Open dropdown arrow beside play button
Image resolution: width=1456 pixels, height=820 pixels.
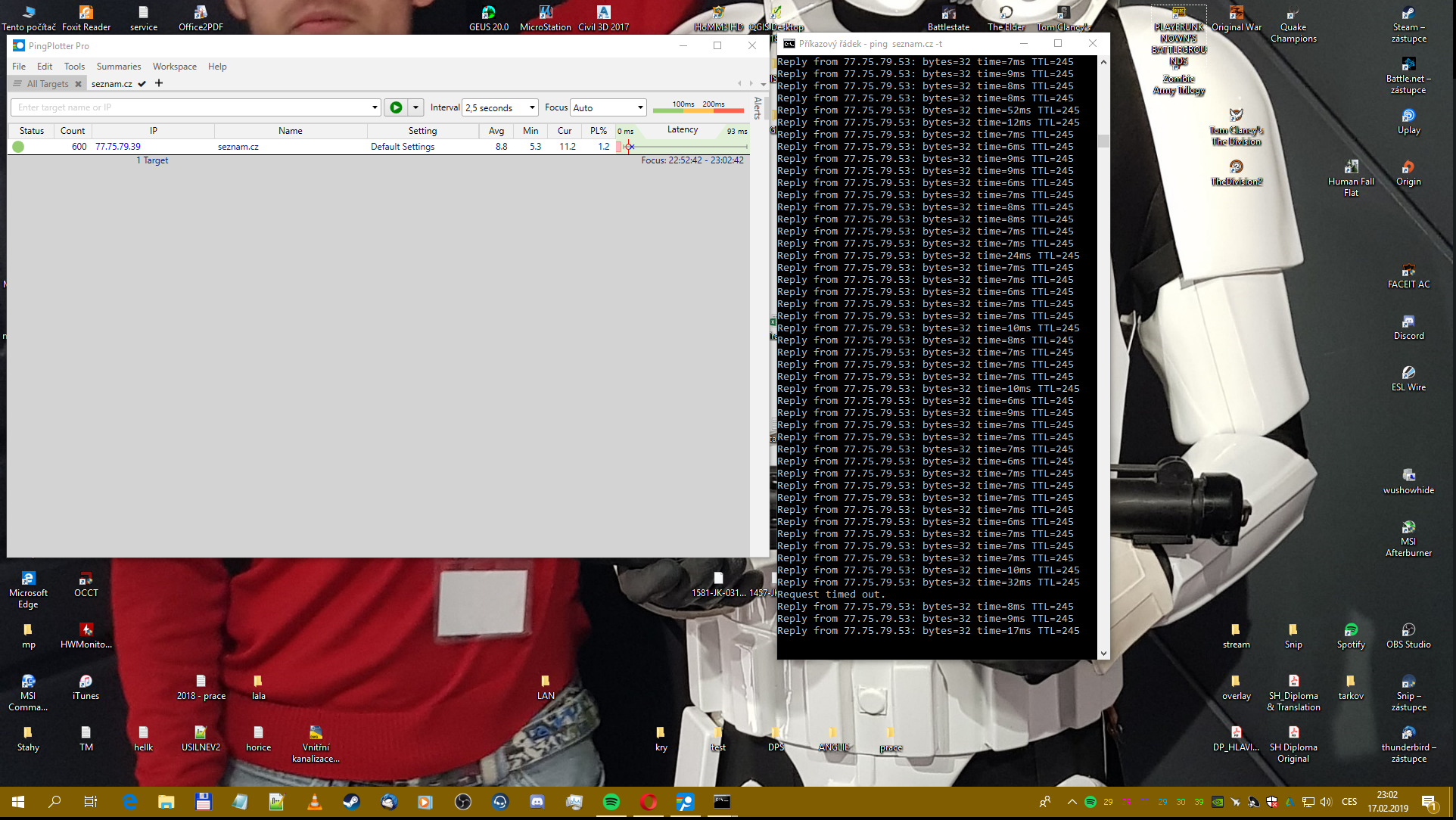click(415, 107)
